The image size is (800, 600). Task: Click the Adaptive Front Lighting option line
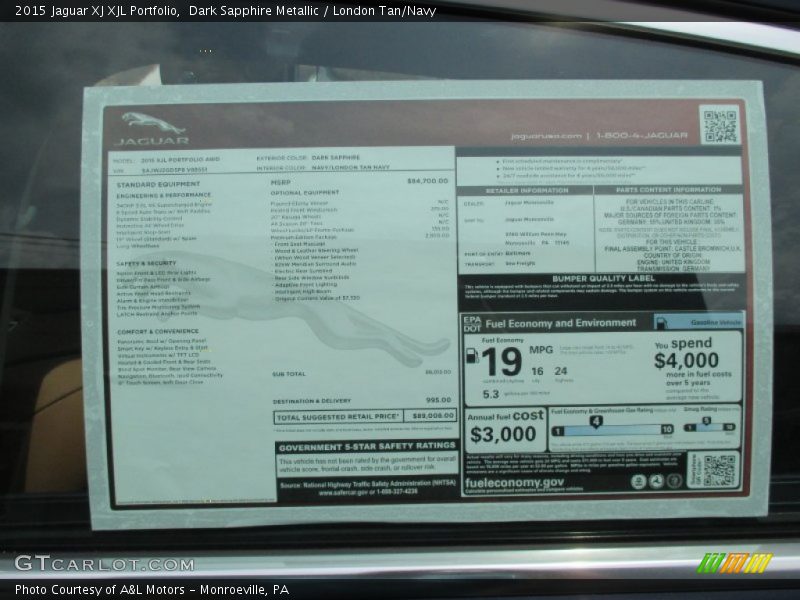(305, 285)
